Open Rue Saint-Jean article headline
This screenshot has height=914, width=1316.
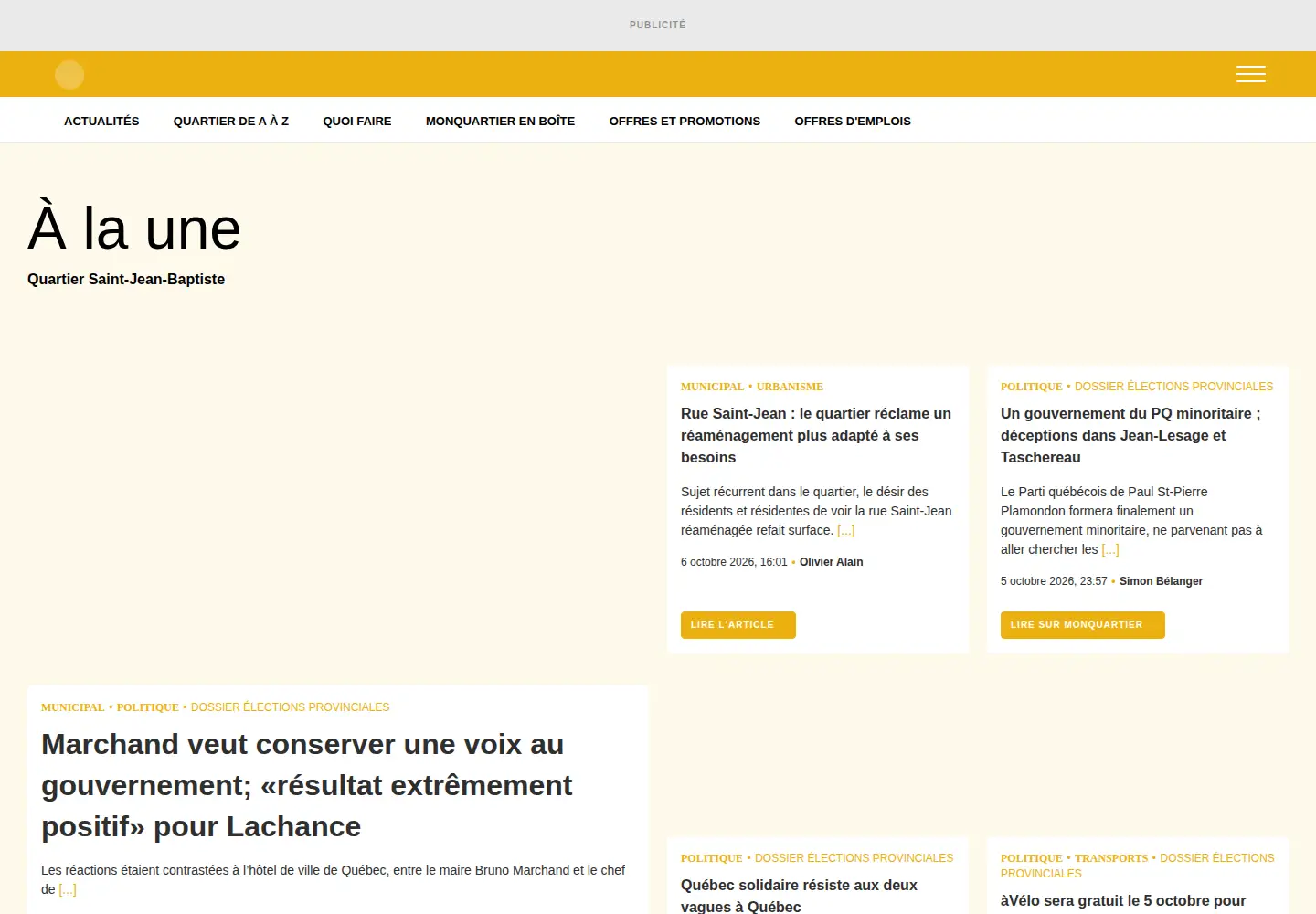pyautogui.click(x=816, y=435)
